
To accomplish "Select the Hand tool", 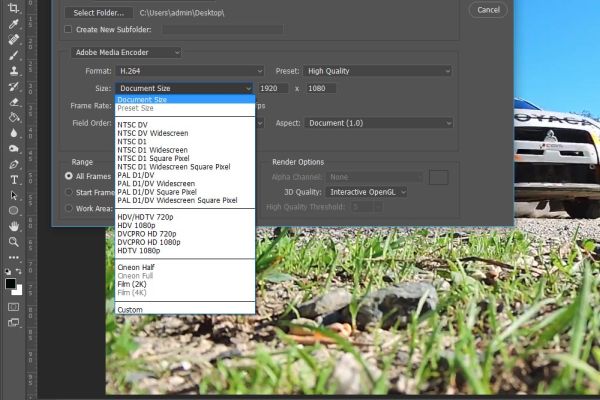I will pos(13,226).
